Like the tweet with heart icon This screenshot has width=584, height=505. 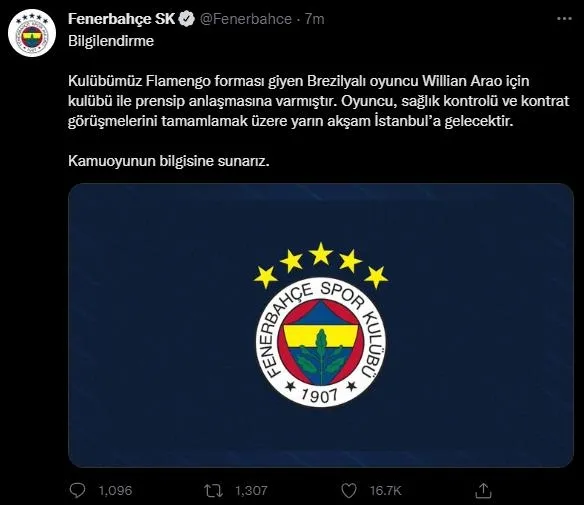tap(349, 491)
